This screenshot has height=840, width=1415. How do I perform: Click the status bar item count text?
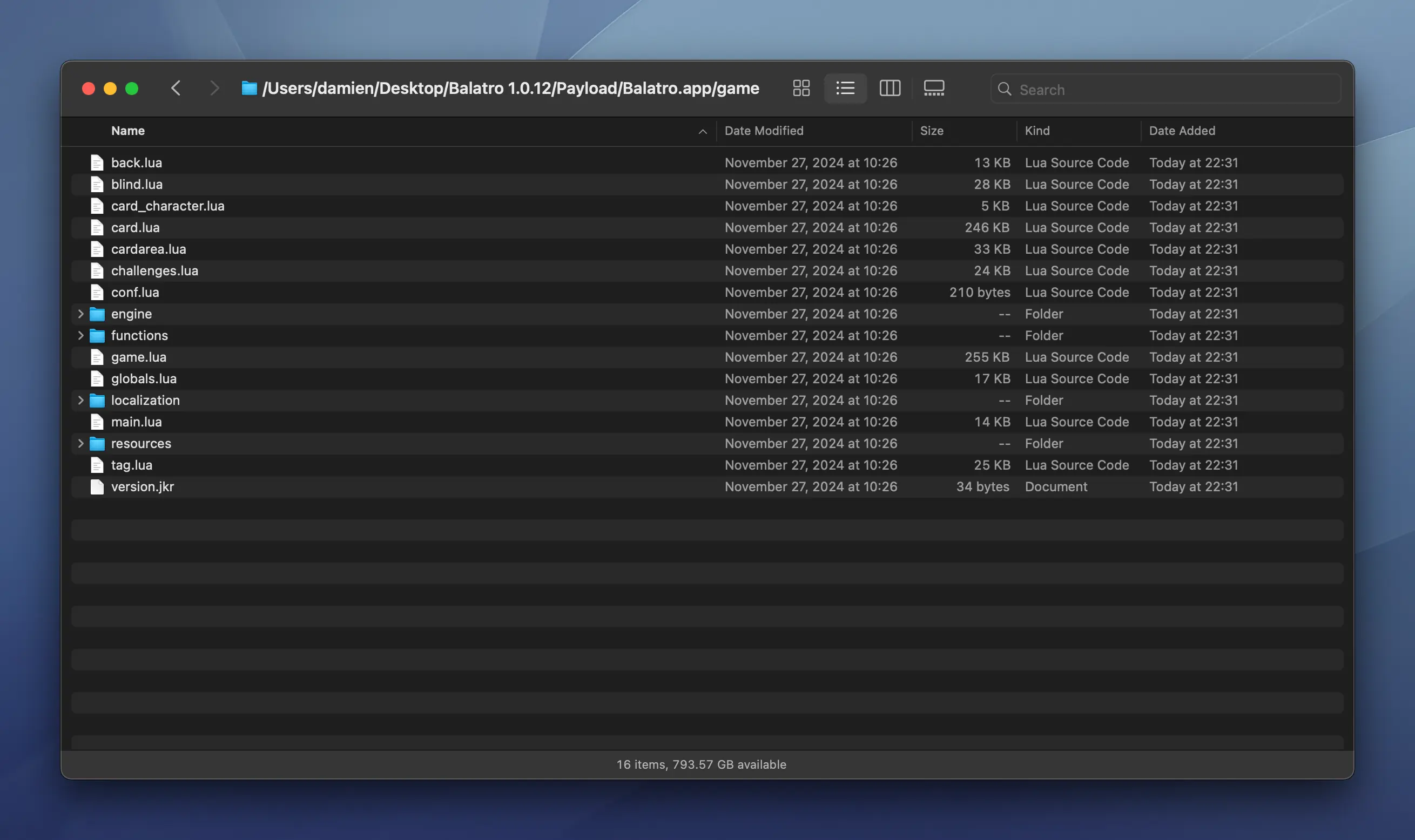[701, 764]
